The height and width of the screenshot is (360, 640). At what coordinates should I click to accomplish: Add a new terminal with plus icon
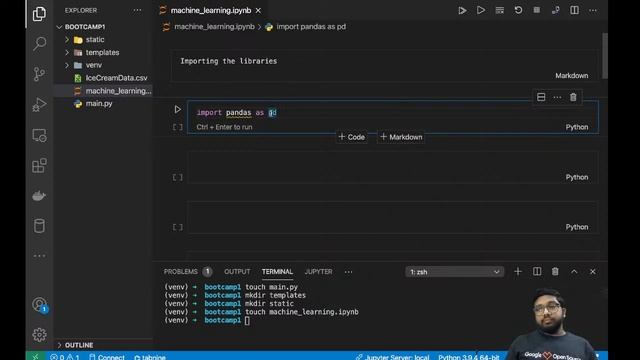(518, 271)
